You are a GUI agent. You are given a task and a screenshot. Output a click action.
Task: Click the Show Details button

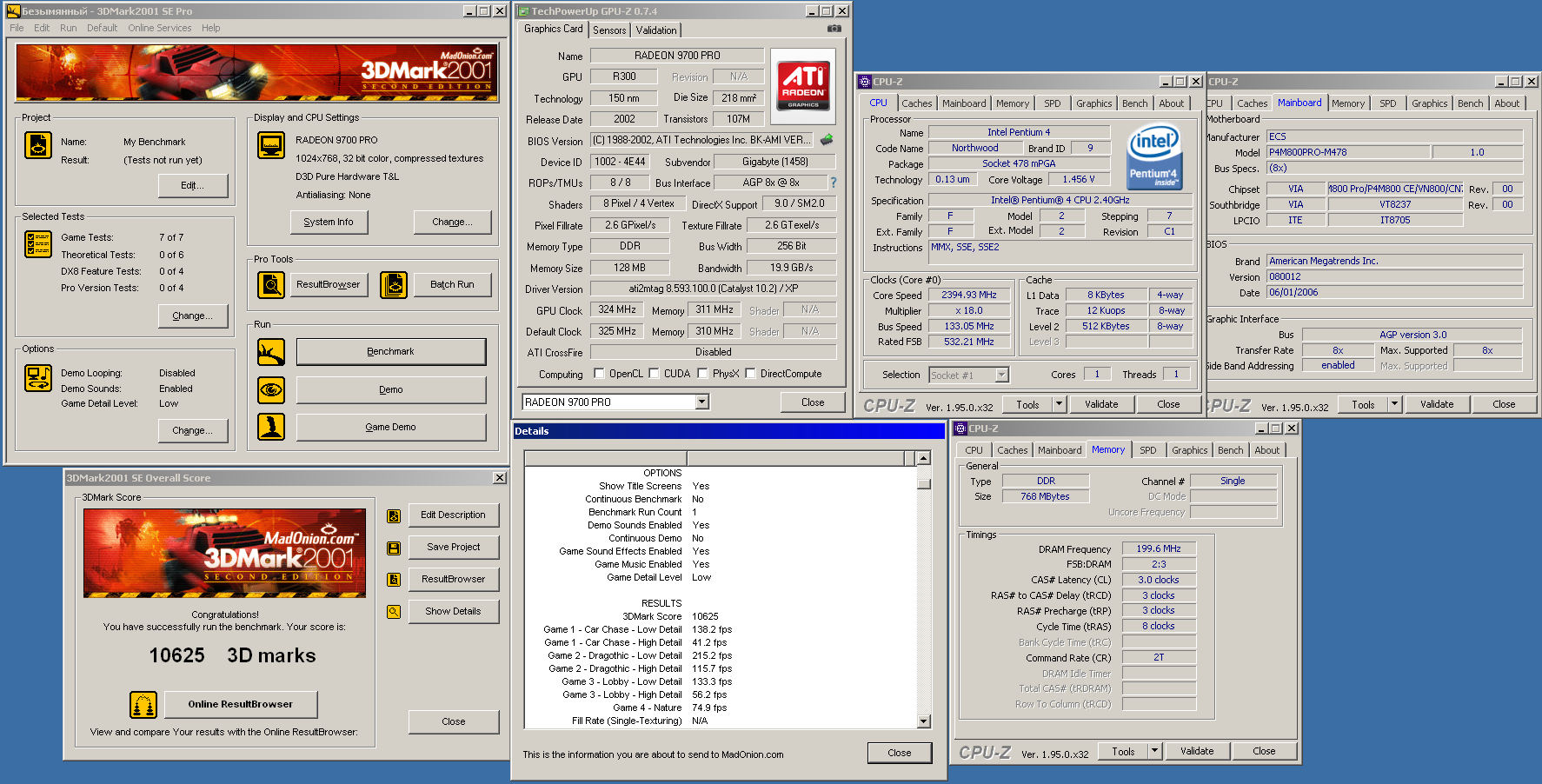(x=453, y=612)
